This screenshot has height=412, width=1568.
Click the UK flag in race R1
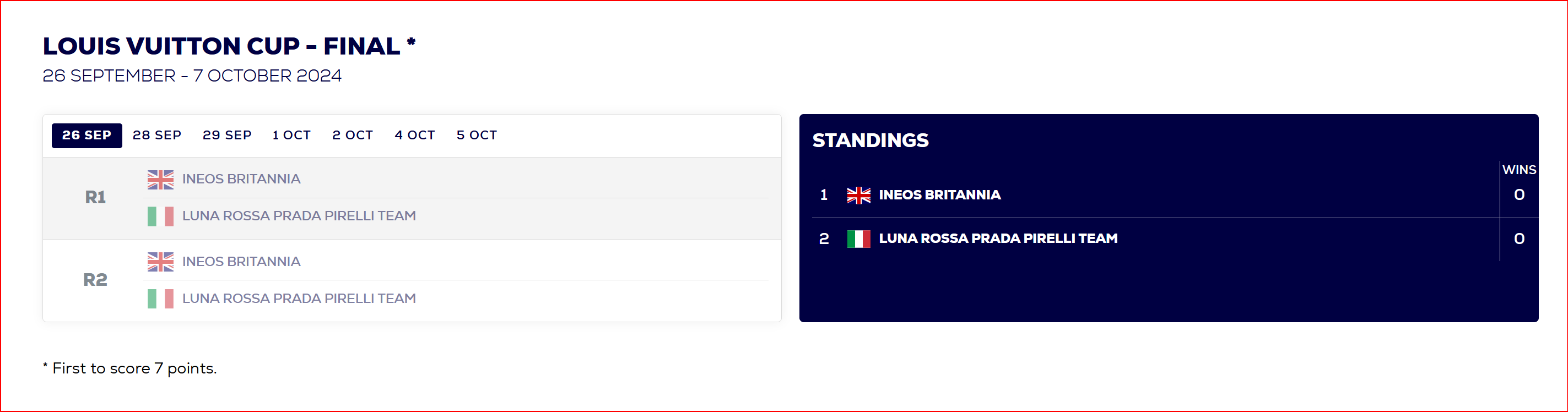point(161,180)
